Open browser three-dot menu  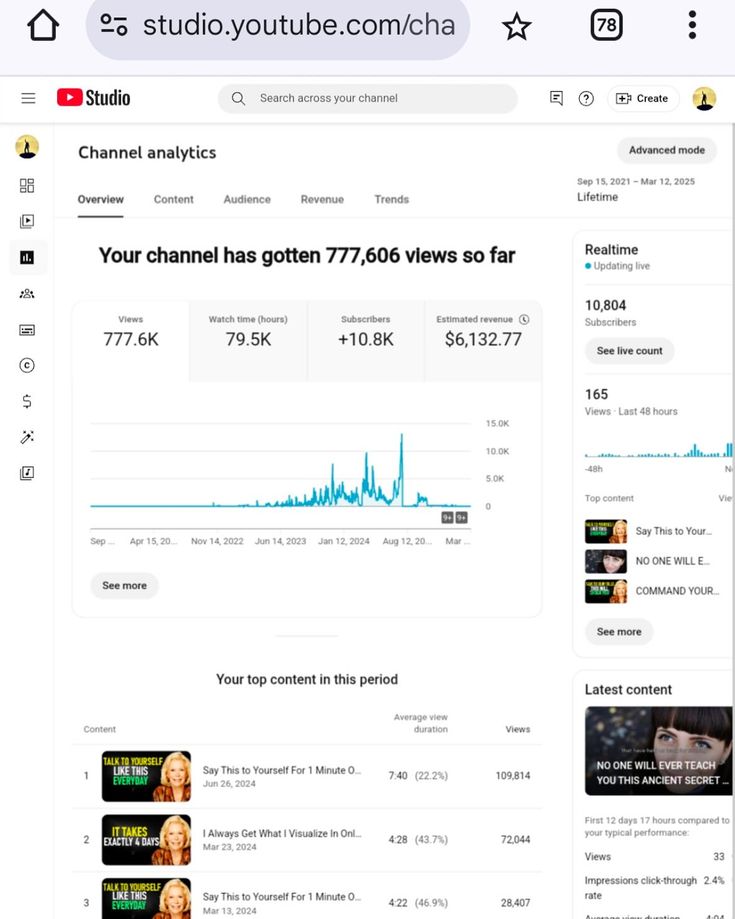coord(692,25)
